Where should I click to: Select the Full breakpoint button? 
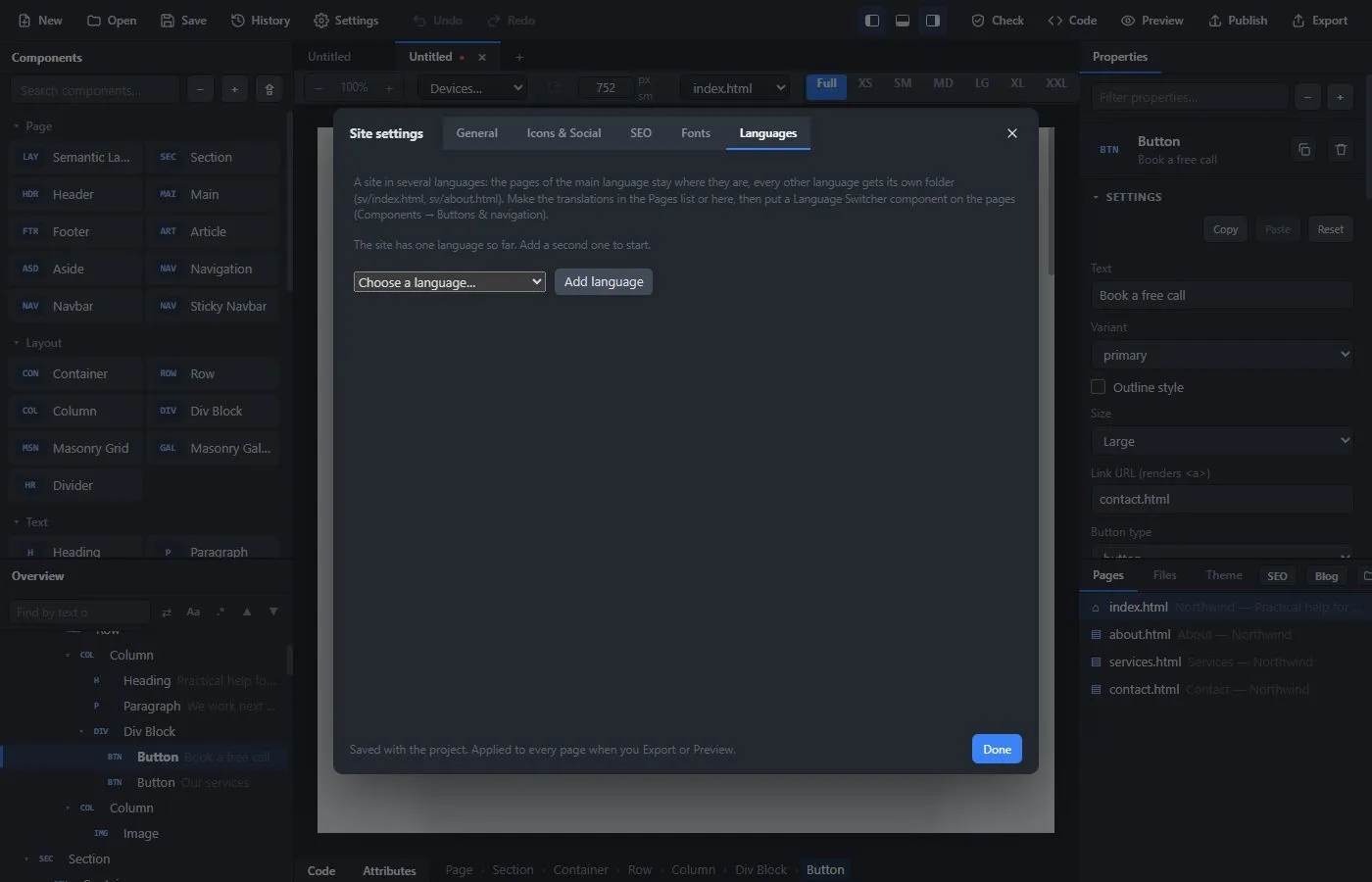point(826,86)
